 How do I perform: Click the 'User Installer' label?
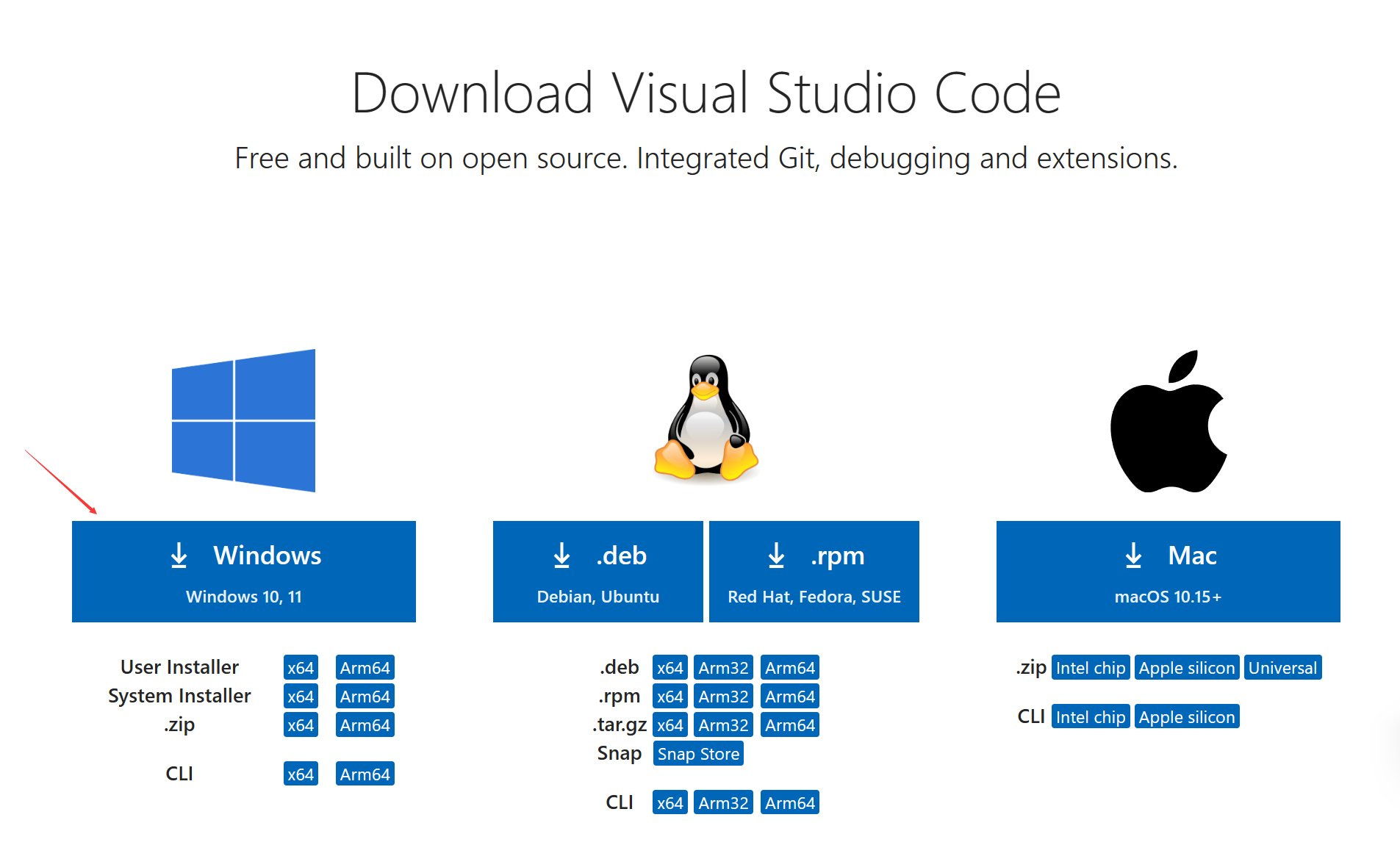(179, 667)
